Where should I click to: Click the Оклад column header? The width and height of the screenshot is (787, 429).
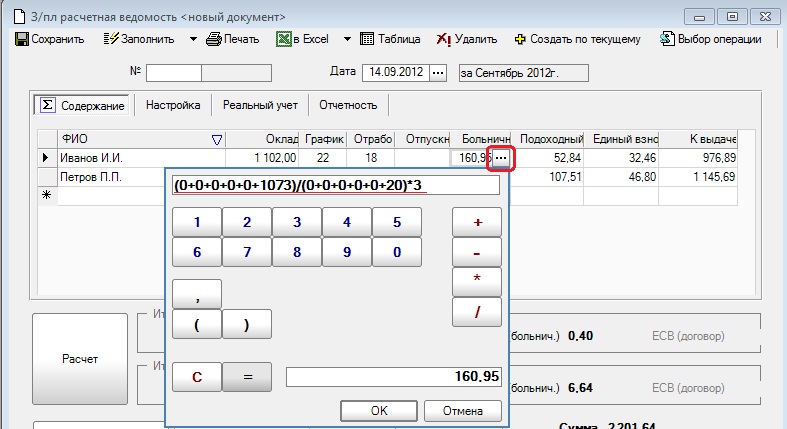263,139
